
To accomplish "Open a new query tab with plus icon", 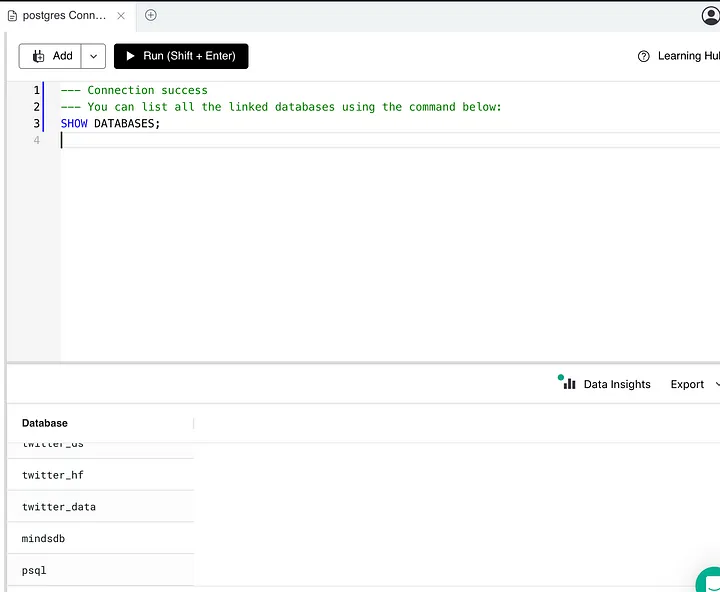I will click(151, 15).
